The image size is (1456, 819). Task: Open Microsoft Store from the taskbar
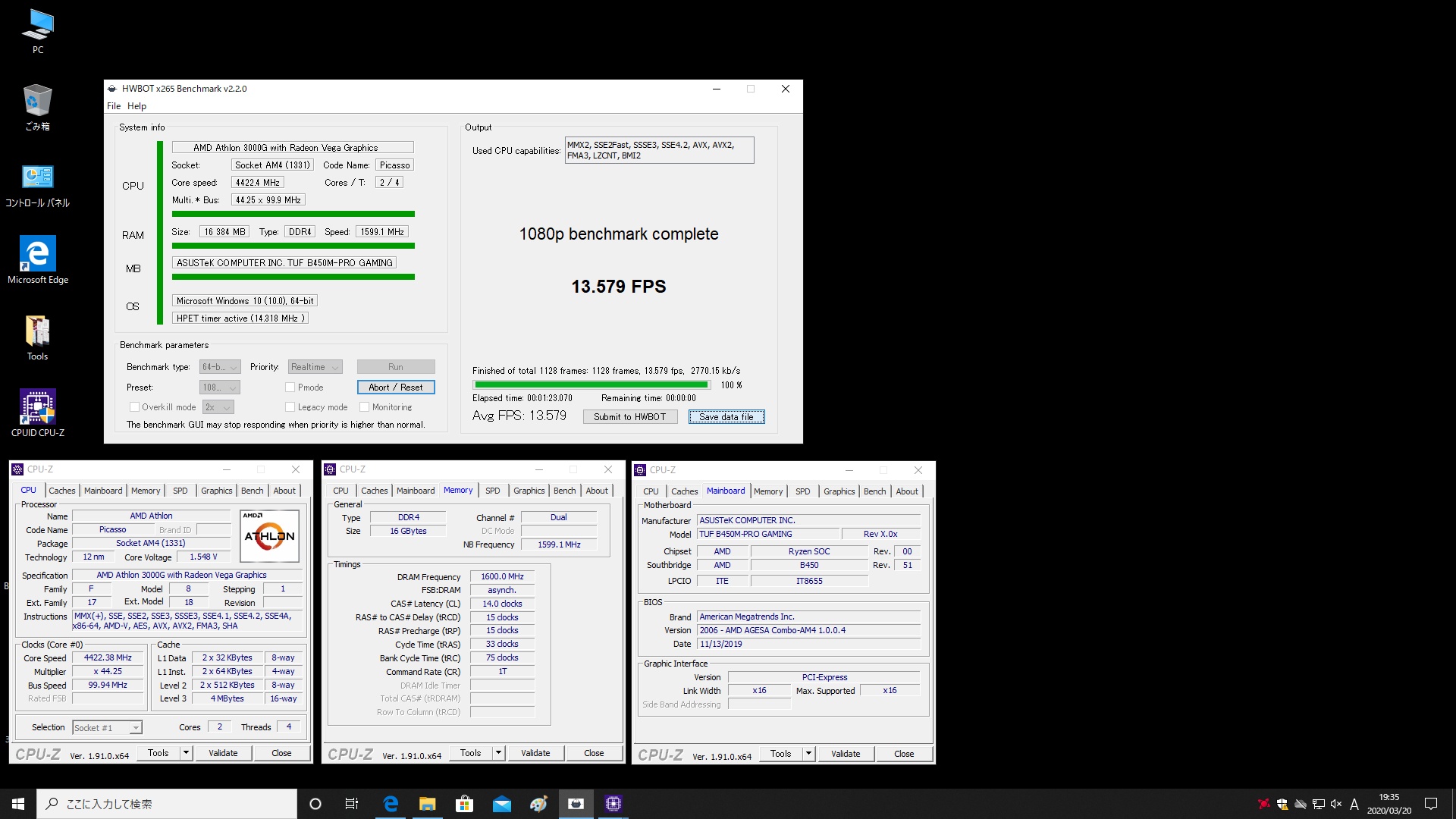tap(465, 804)
